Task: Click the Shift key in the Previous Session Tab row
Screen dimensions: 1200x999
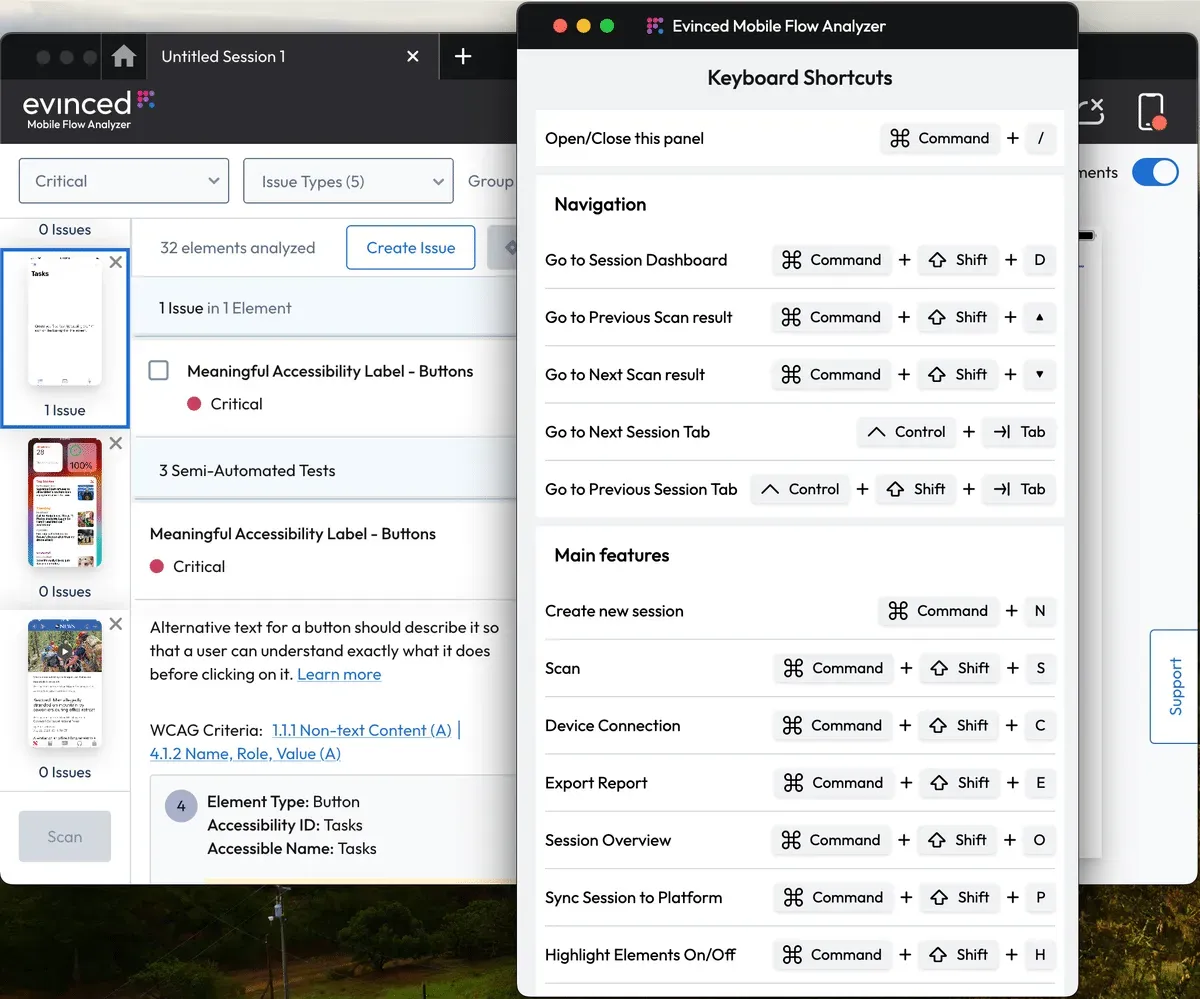Action: pos(916,489)
